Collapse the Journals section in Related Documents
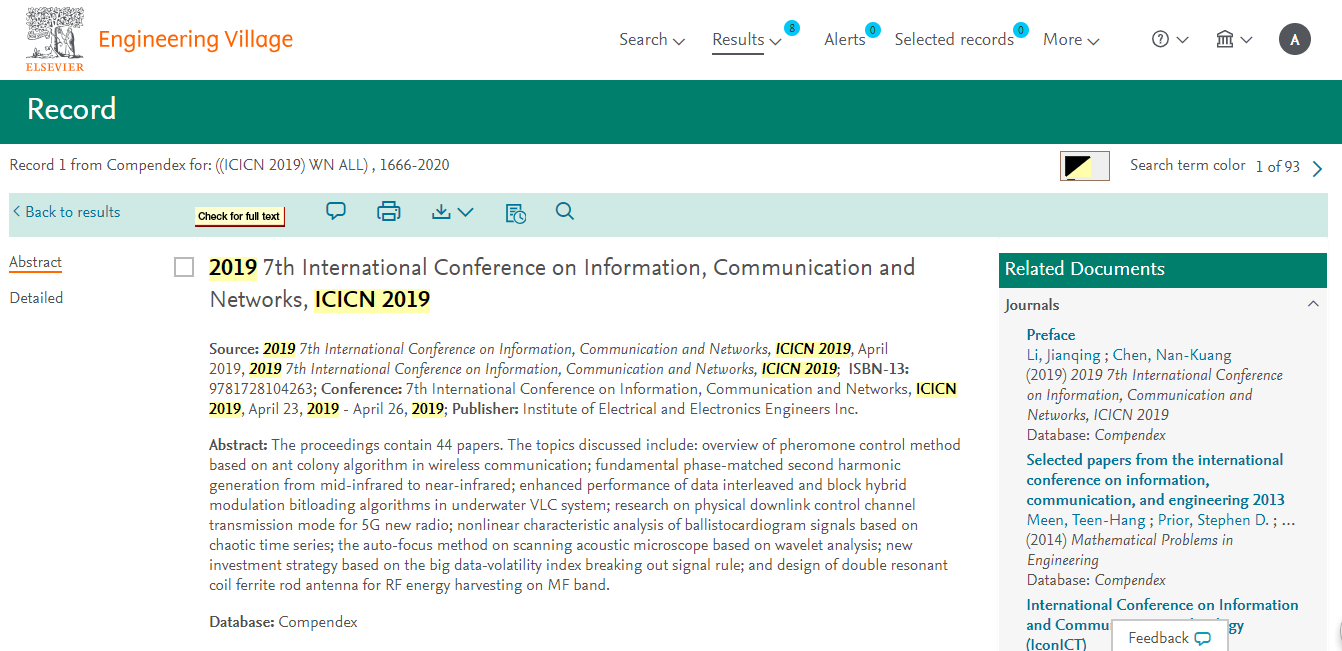 (x=1313, y=304)
